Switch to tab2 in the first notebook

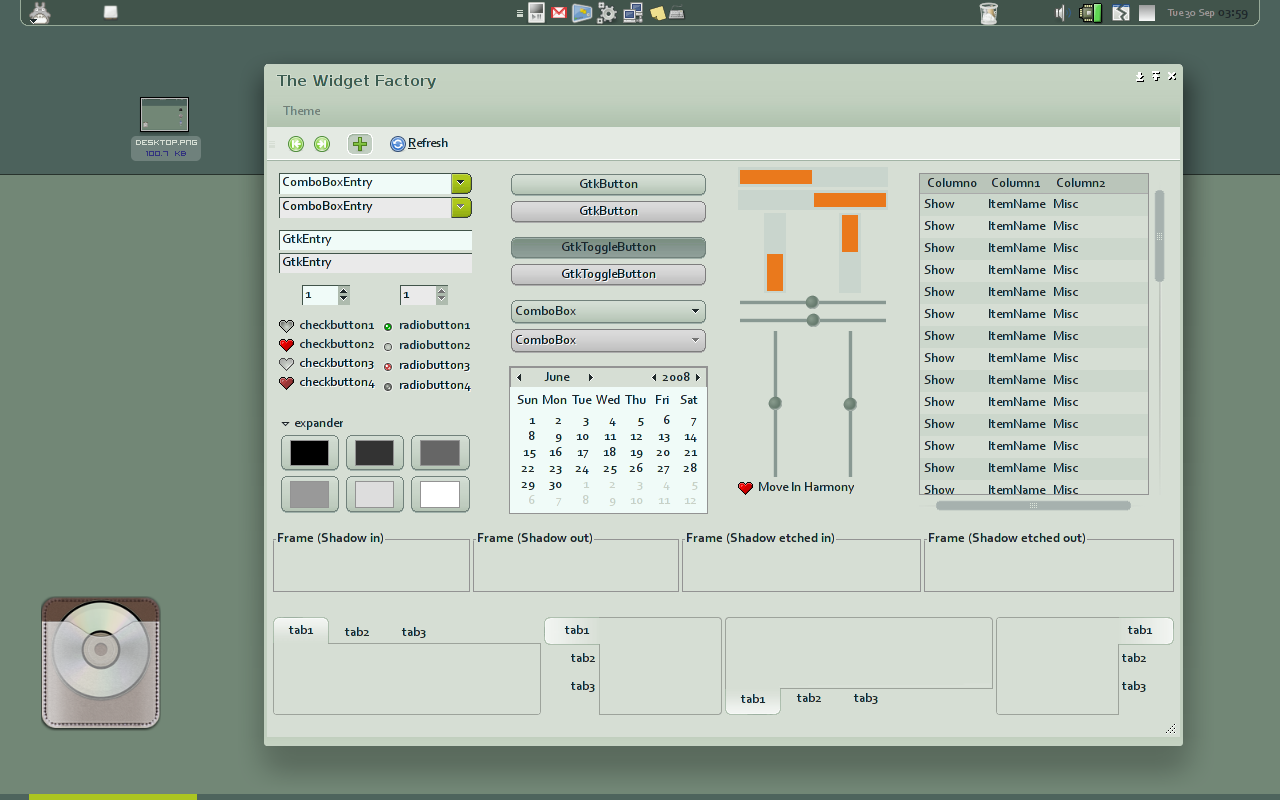point(357,631)
